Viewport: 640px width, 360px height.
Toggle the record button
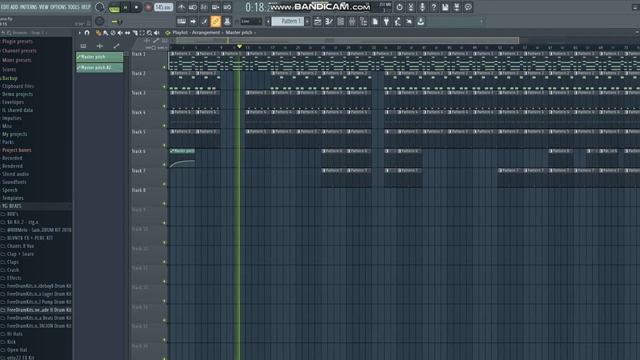[x=148, y=7]
